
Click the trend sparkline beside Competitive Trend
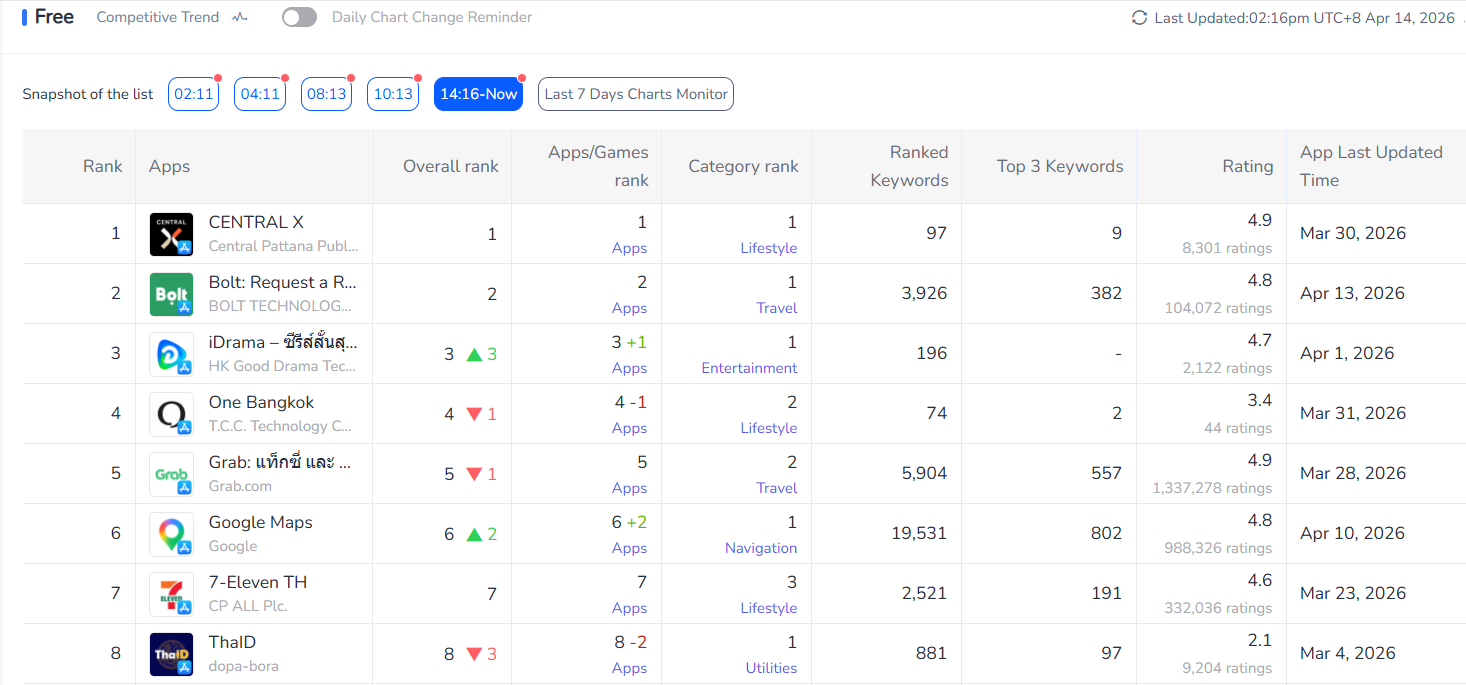click(240, 17)
